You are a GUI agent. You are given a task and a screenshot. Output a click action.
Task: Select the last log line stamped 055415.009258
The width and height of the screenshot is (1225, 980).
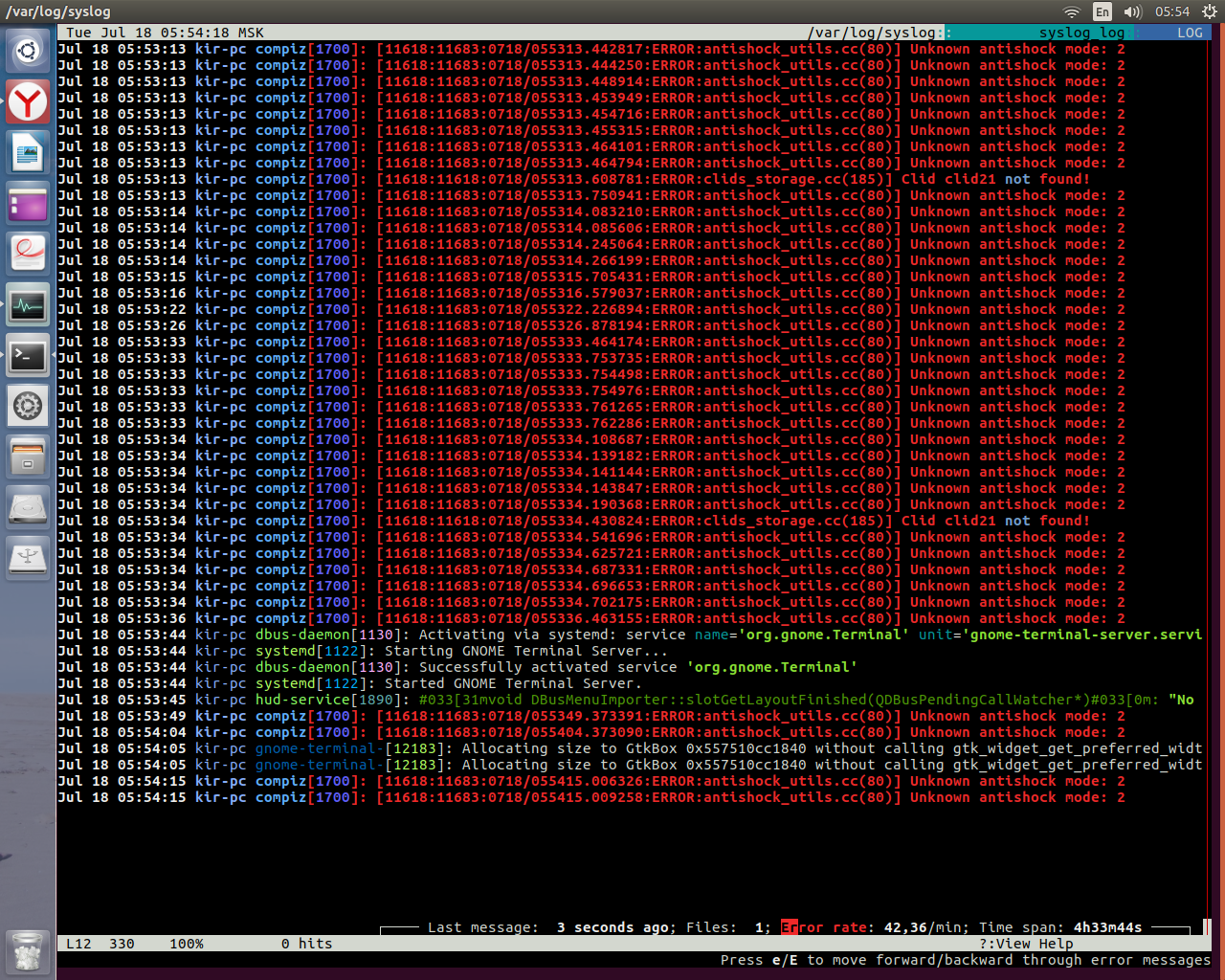pos(591,797)
